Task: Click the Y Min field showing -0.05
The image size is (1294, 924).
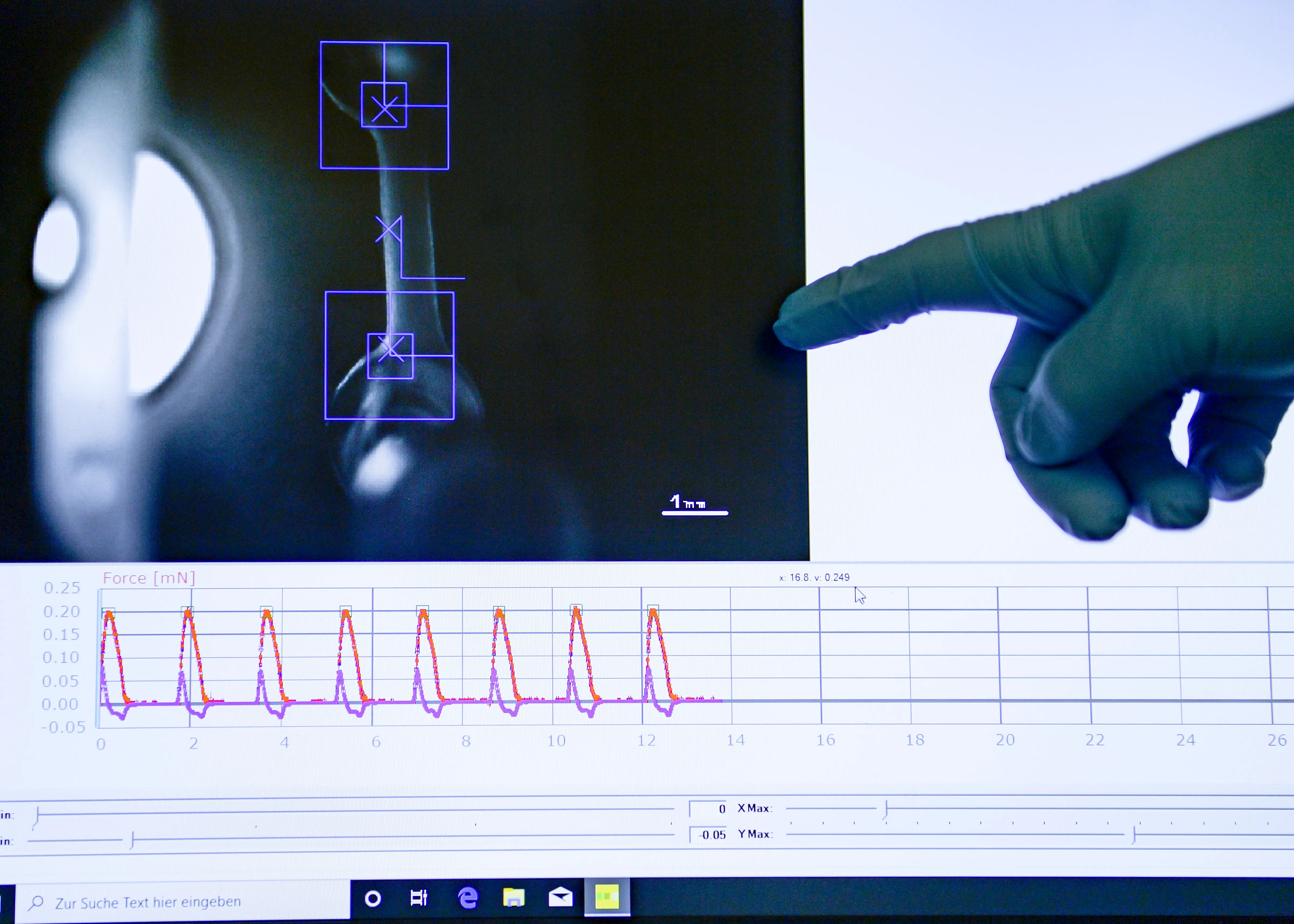Action: tap(709, 835)
